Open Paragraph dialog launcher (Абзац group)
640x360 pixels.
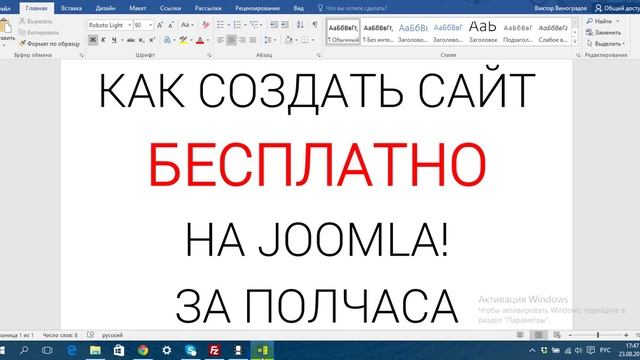pos(319,55)
